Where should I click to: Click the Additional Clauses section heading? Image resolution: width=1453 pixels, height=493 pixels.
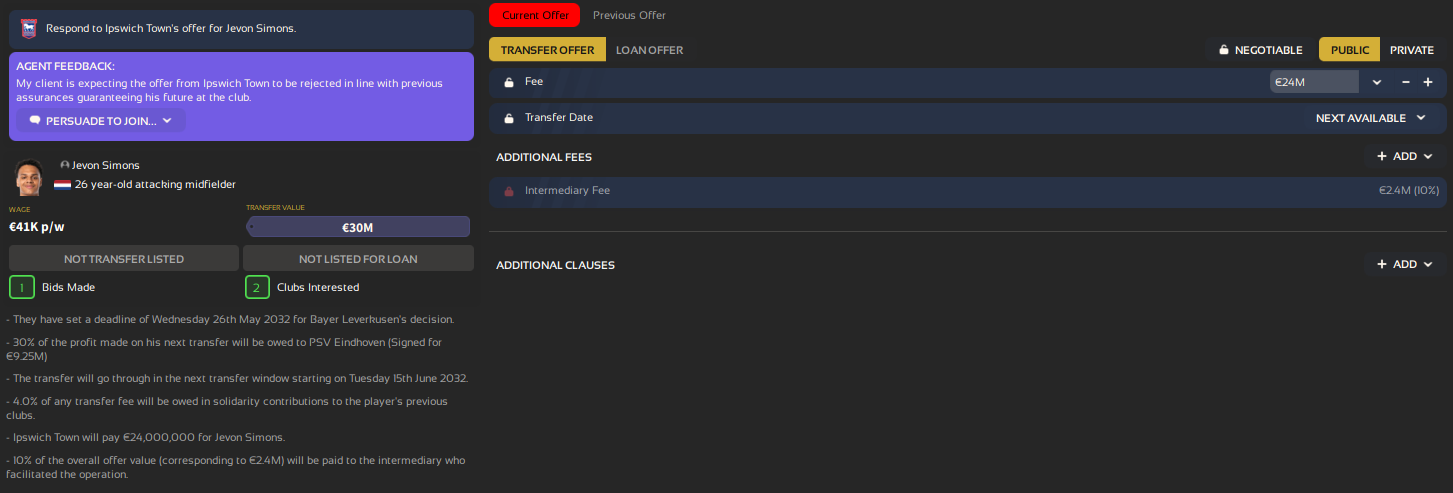(x=555, y=265)
